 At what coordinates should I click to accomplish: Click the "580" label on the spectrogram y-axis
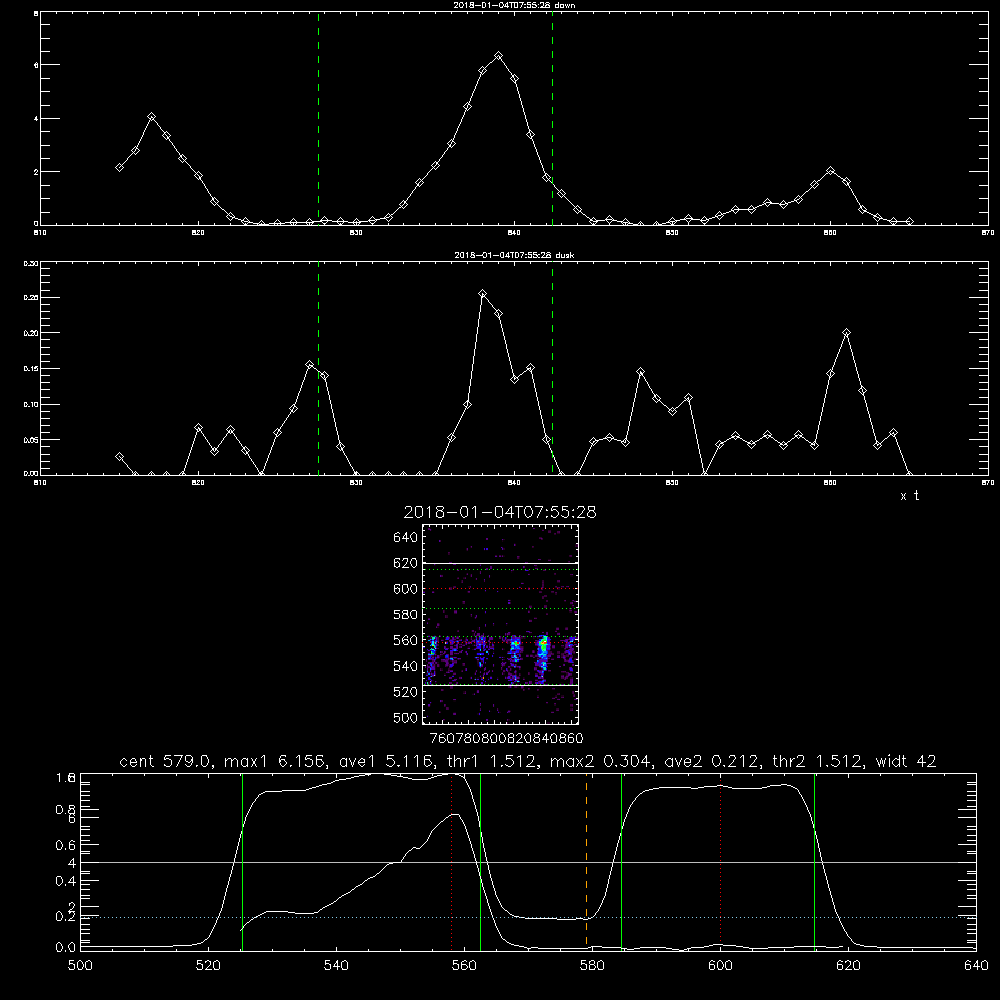[x=406, y=615]
